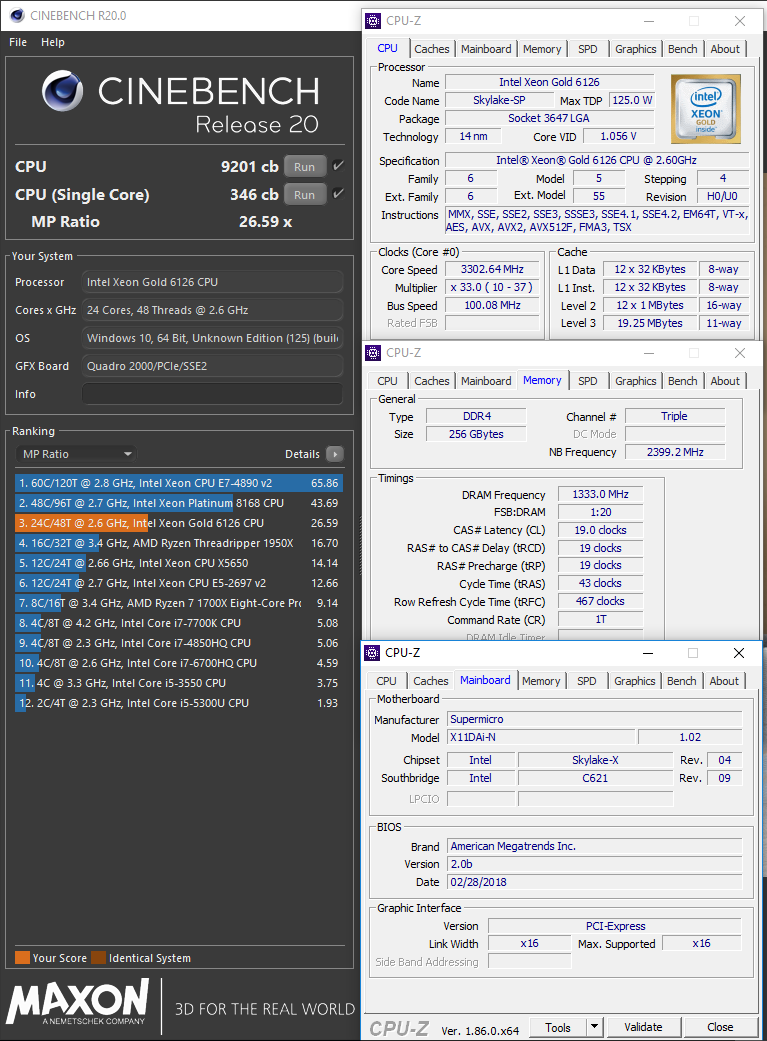The height and width of the screenshot is (1041, 767).
Task: Click the Memory size value 256 GBytes
Action: pos(475,434)
